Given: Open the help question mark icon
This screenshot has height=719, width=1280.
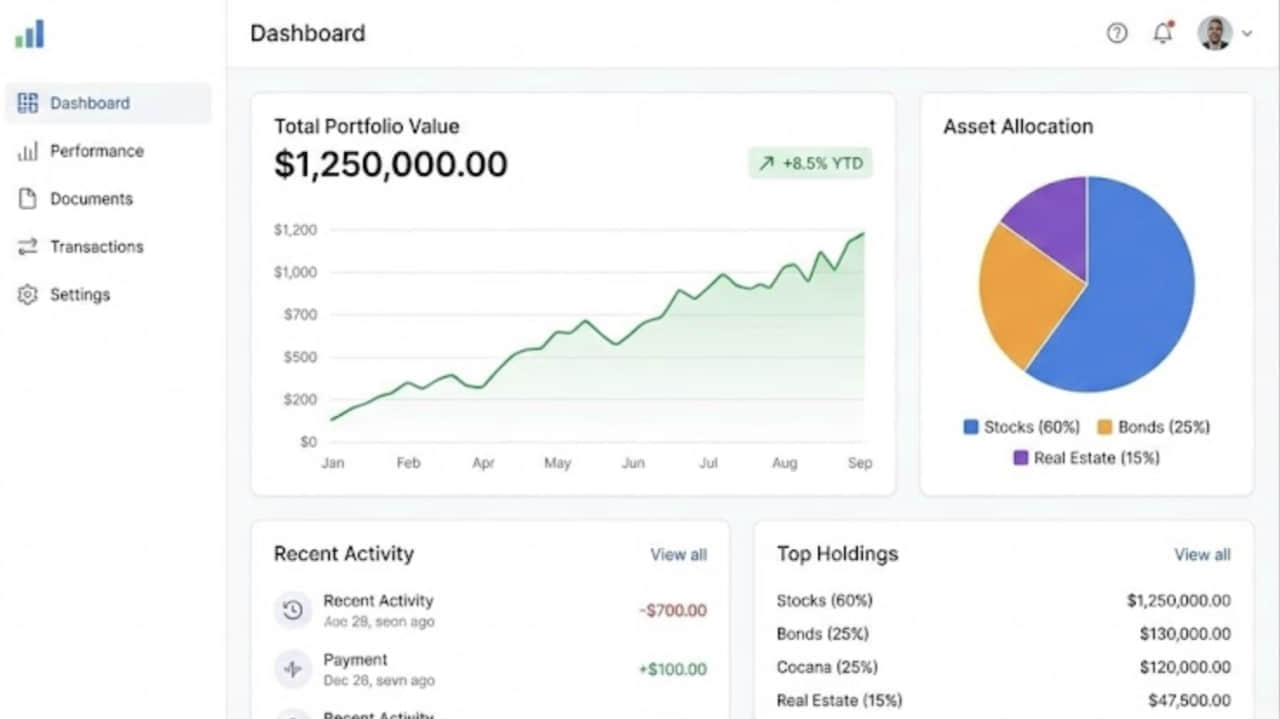Looking at the screenshot, I should click(1116, 33).
